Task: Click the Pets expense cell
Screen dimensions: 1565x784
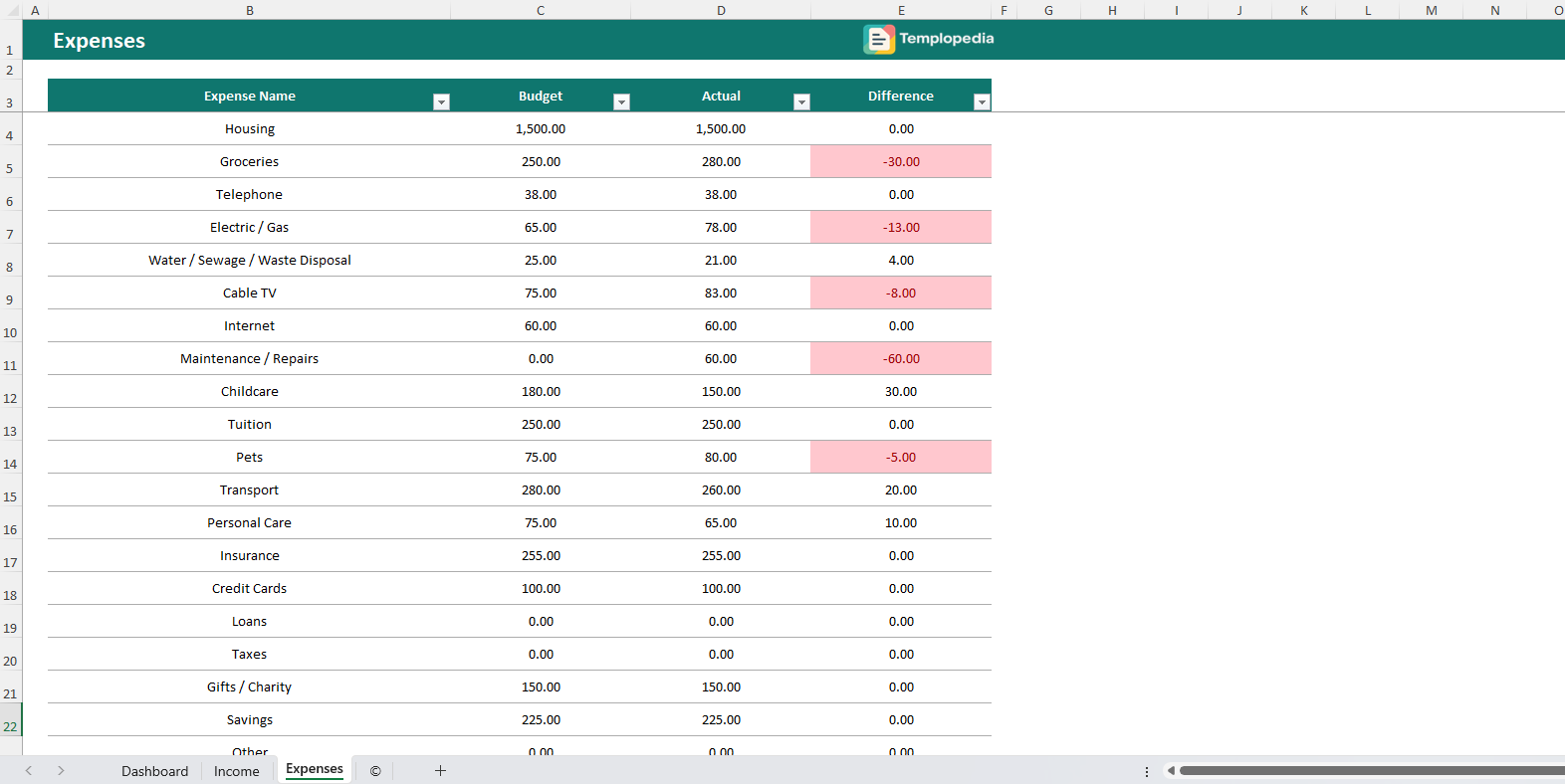Action: point(249,458)
